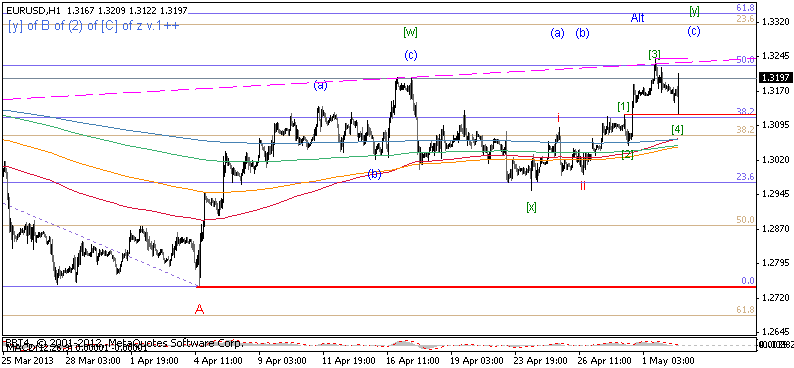This screenshot has width=794, height=368.
Task: Click the red ii wave label
Action: coord(583,185)
